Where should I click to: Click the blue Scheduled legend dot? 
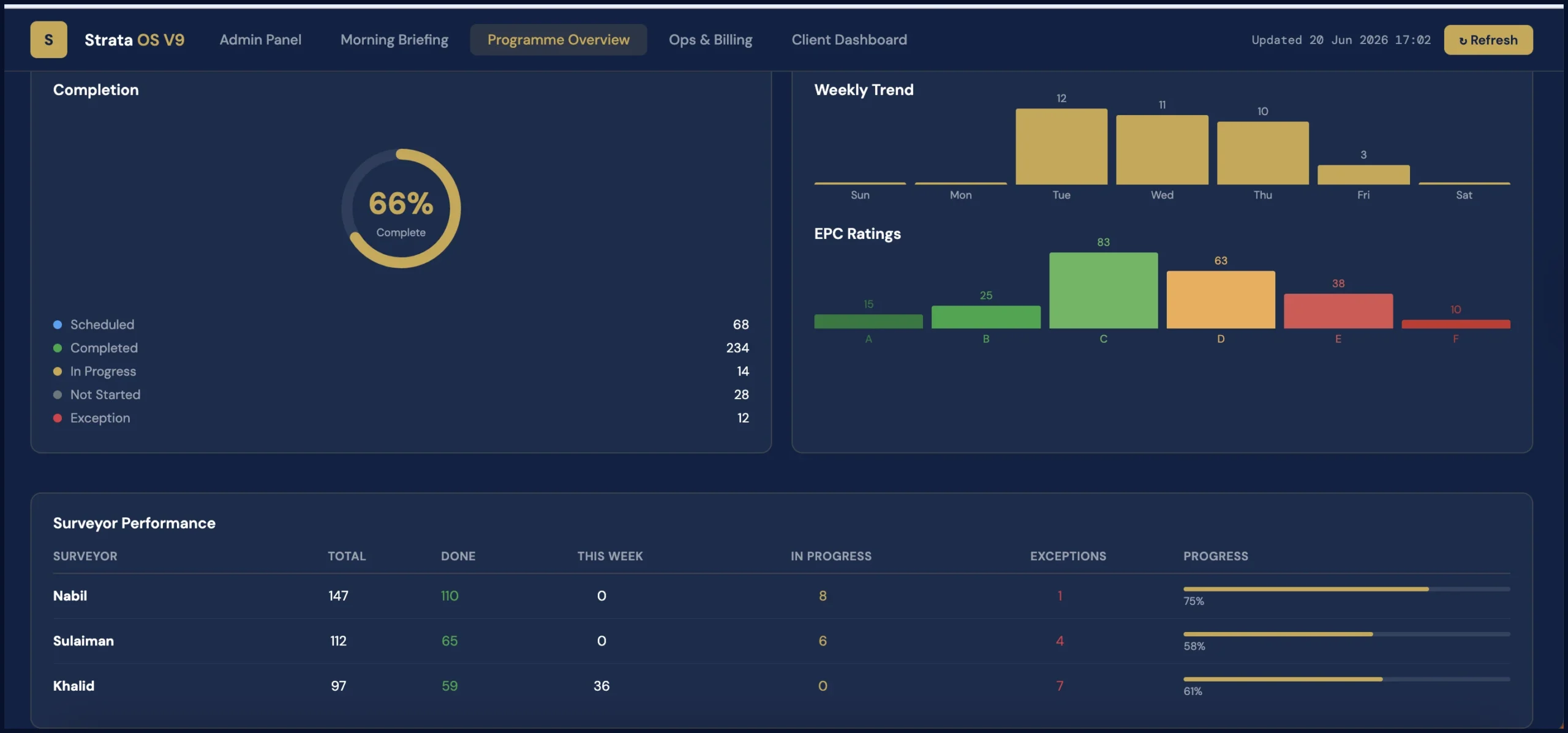(58, 325)
